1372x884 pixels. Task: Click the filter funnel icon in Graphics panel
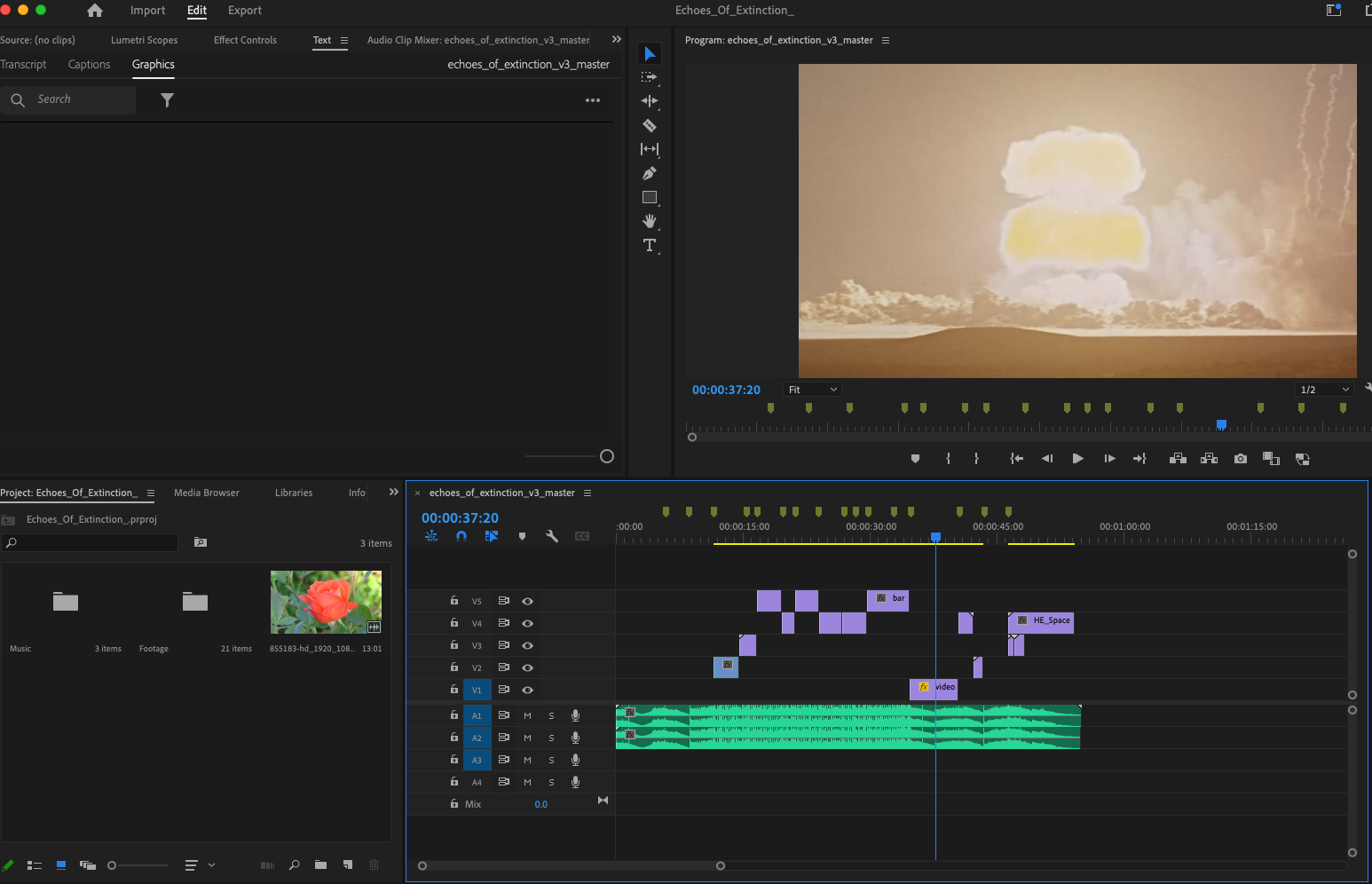[x=167, y=100]
